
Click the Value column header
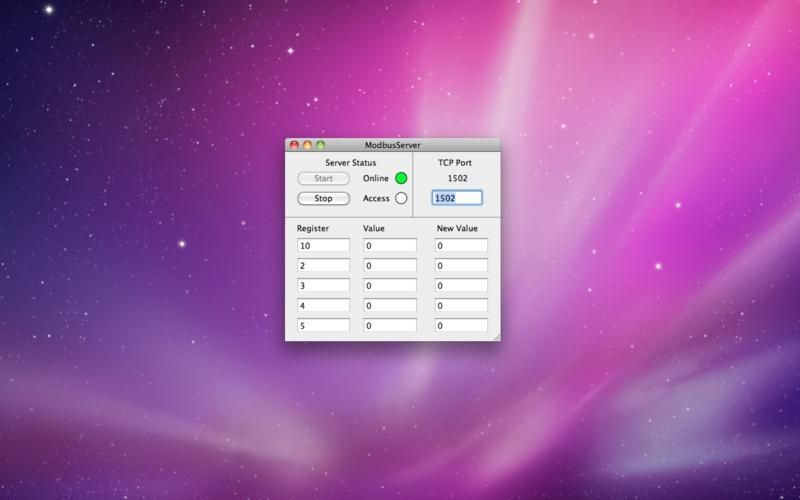374,228
